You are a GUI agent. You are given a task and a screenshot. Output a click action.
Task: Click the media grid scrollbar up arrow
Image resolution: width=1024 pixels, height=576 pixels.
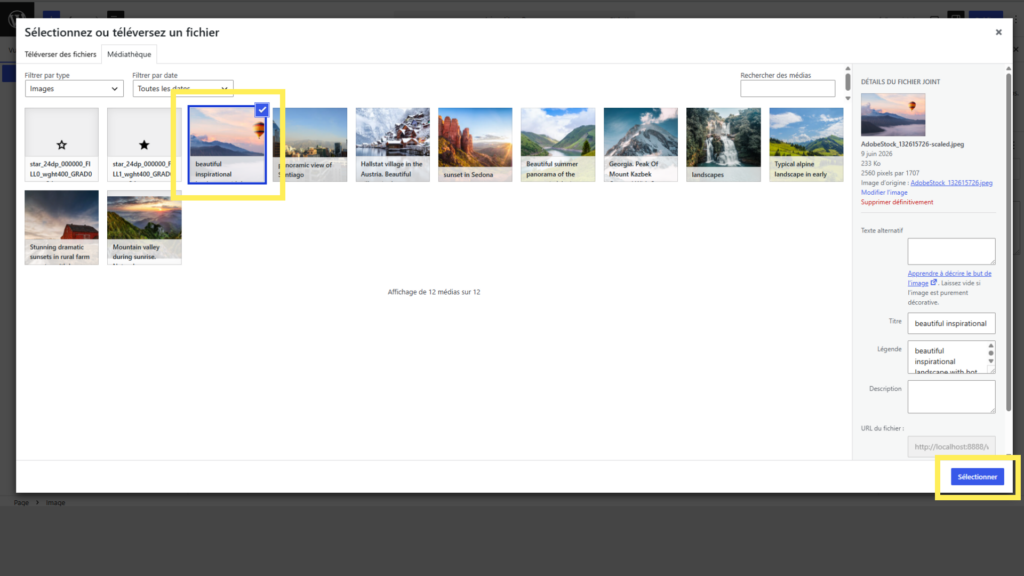pyautogui.click(x=848, y=69)
